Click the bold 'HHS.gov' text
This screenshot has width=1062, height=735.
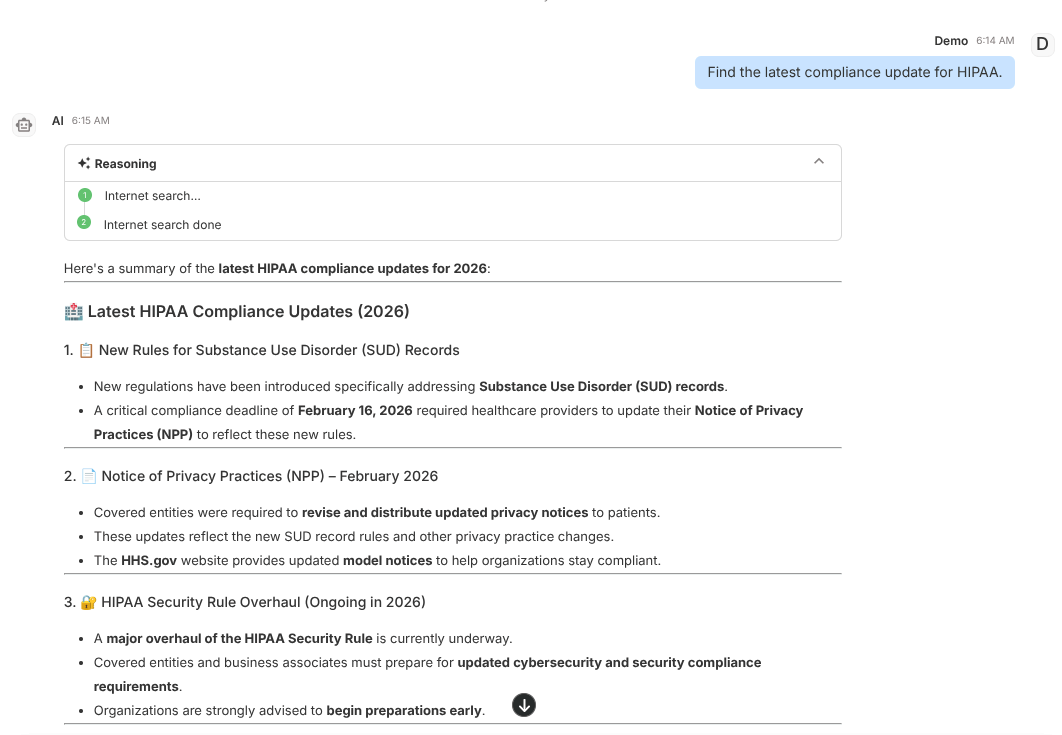149,560
